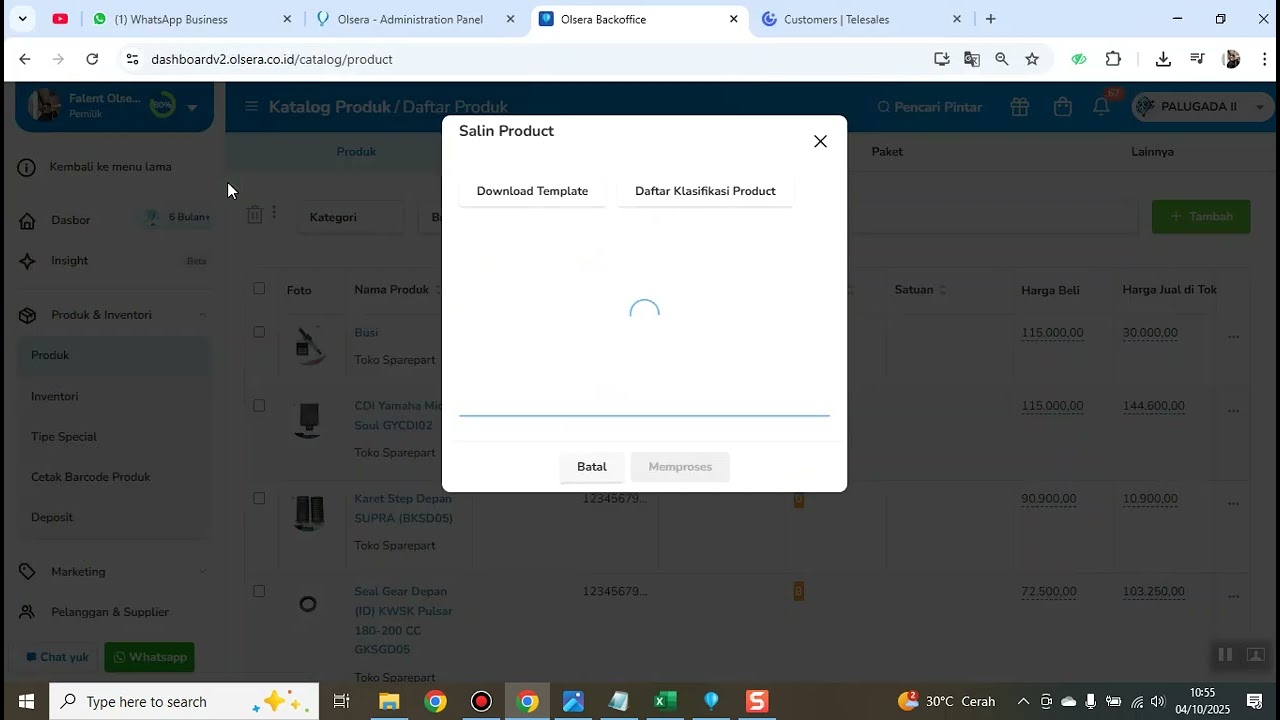Switch to Olsera Administration Panel tab
Viewport: 1280px width, 720px height.
point(415,19)
